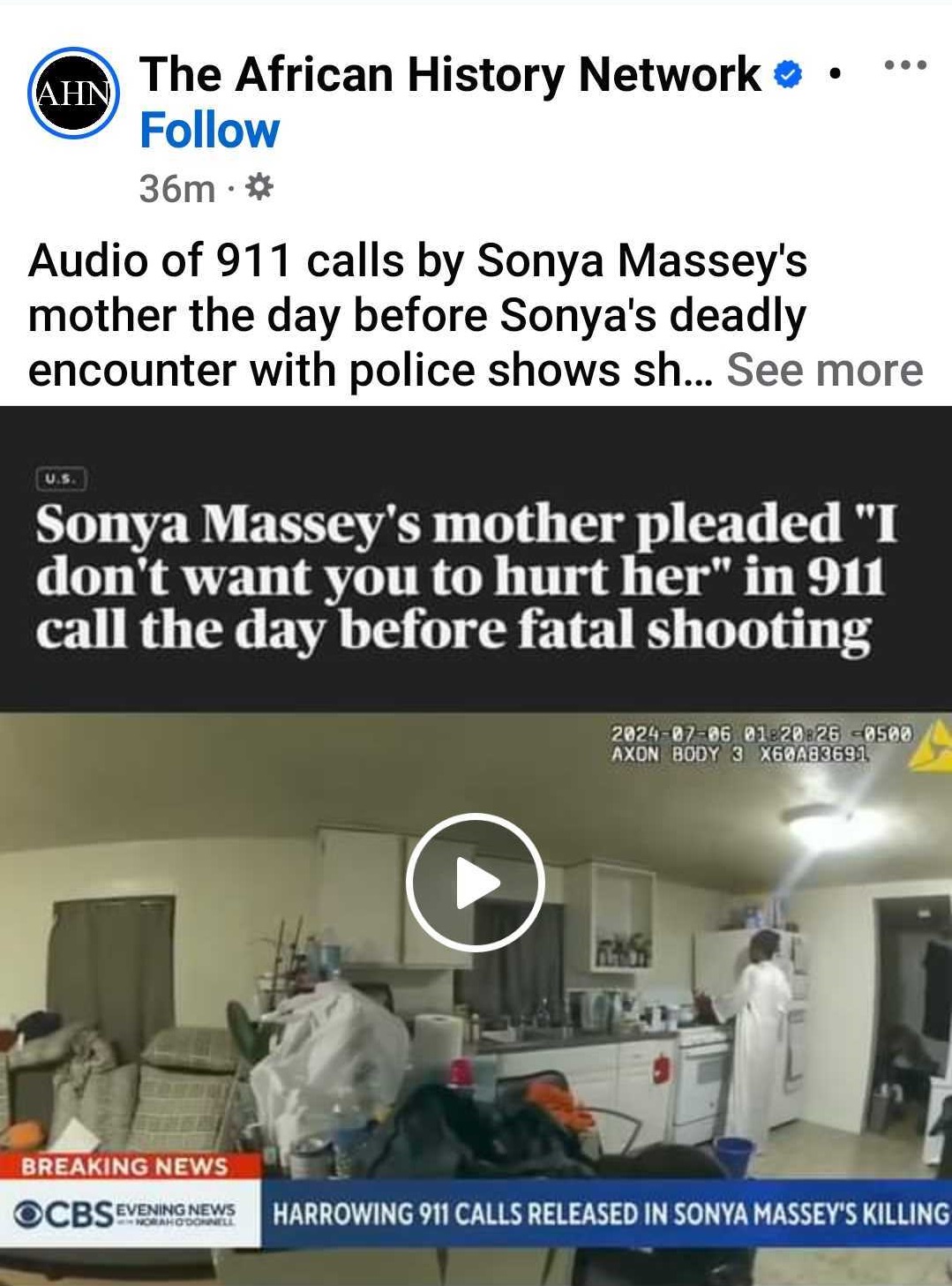Open The African History Network profile picture
The height and width of the screenshot is (1286, 952).
pos(74,93)
